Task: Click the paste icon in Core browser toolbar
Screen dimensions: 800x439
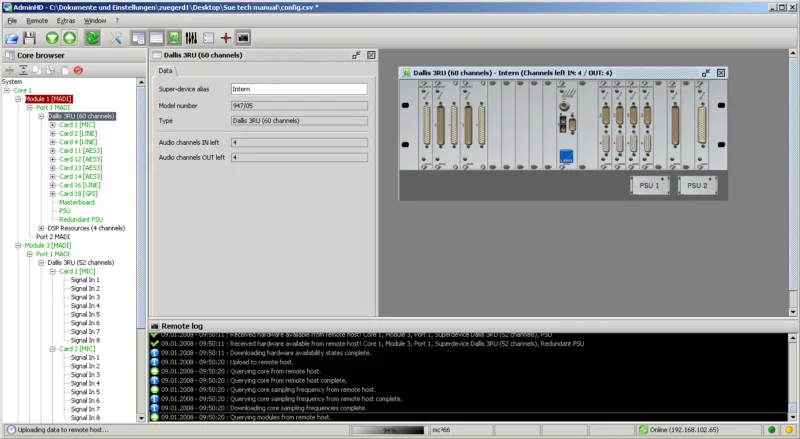Action: pyautogui.click(x=51, y=70)
